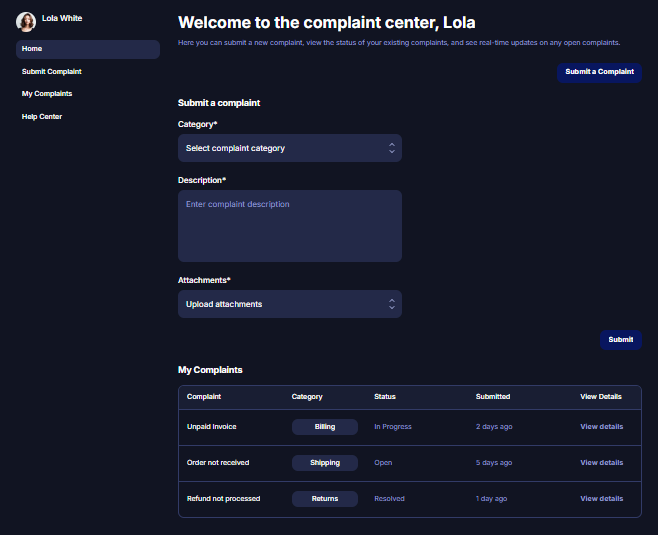Click the Returns category tag
This screenshot has width=658, height=535.
(x=325, y=499)
